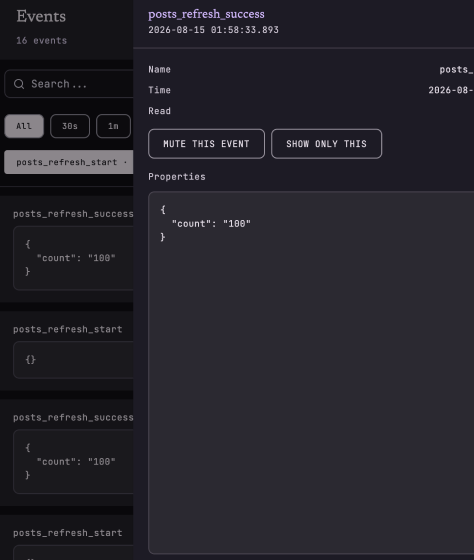The height and width of the screenshot is (560, 474).
Task: Click the 2026-08-15 01:58:33.893 timestamp
Action: [x=213, y=30]
